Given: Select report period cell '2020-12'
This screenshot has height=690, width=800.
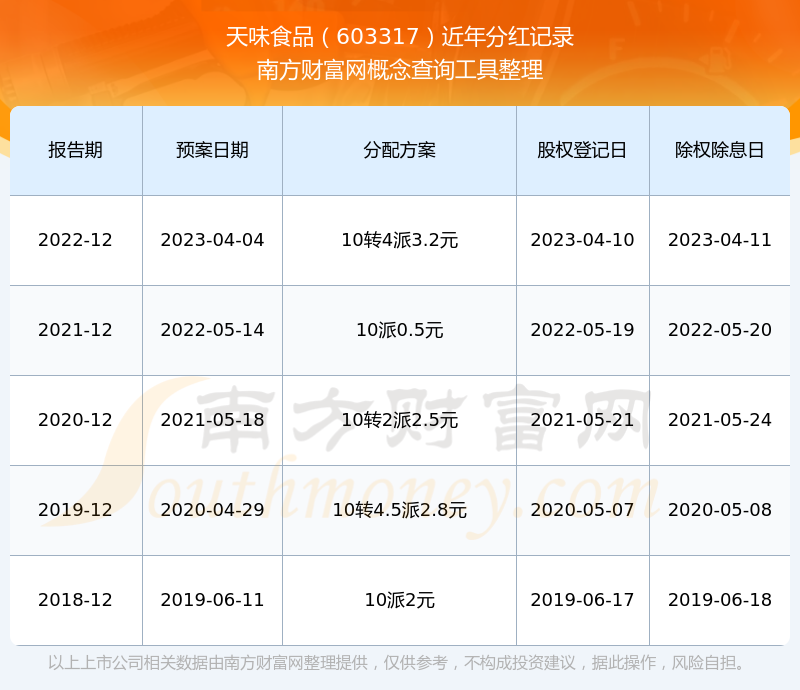Looking at the screenshot, I should coord(76,420).
